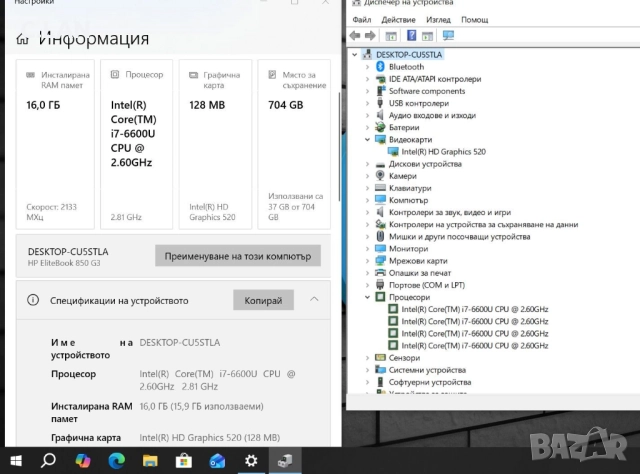640x474 pixels.
Task: Launch Copilot from the taskbar
Action: click(x=83, y=461)
